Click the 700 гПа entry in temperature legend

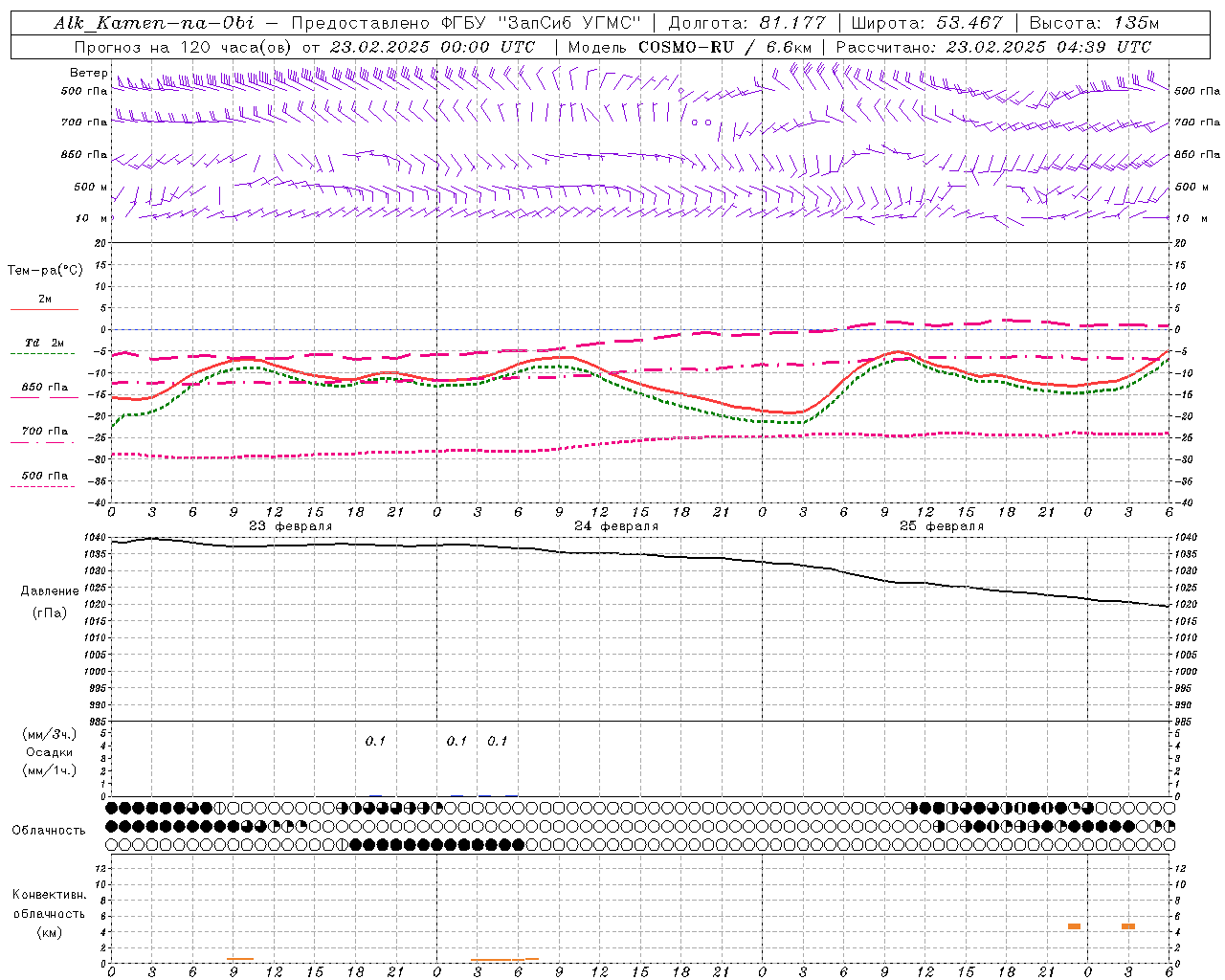[x=45, y=432]
